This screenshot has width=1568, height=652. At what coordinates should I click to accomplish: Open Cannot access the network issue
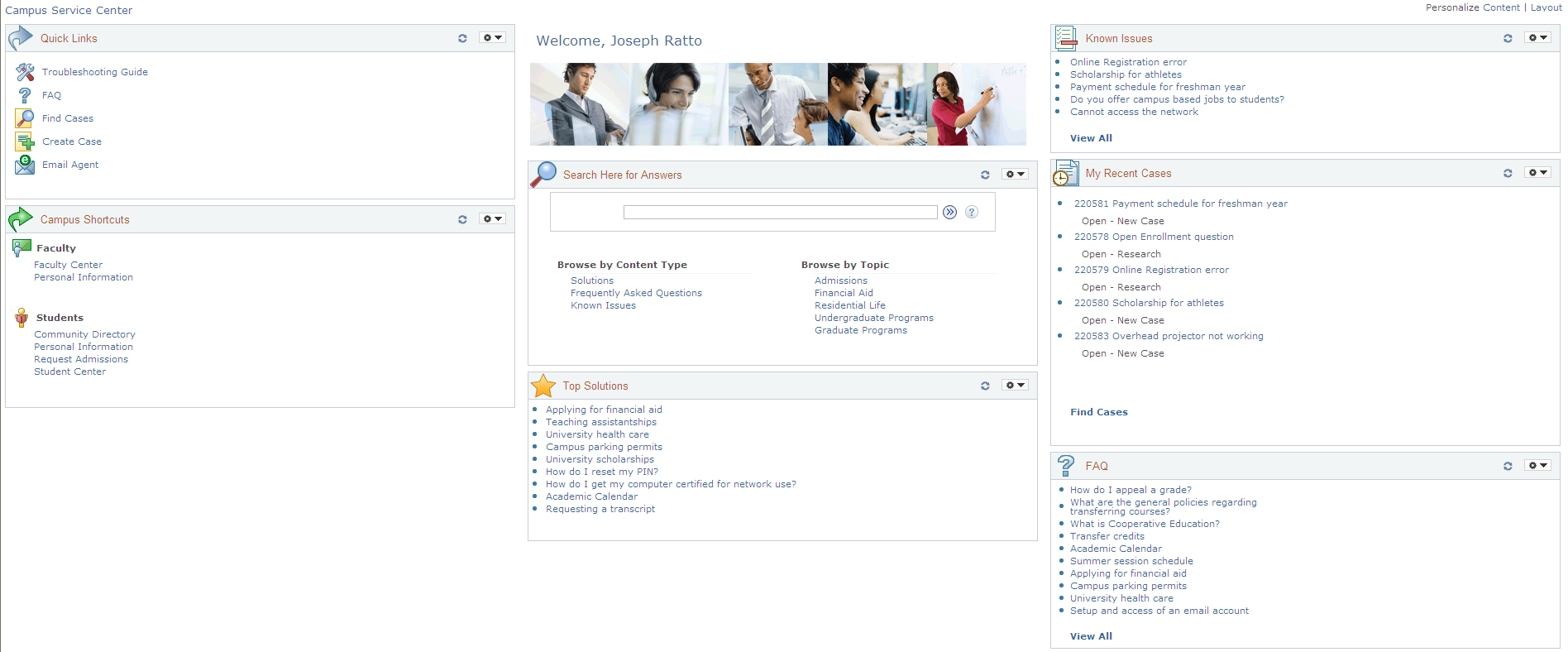pos(1134,112)
